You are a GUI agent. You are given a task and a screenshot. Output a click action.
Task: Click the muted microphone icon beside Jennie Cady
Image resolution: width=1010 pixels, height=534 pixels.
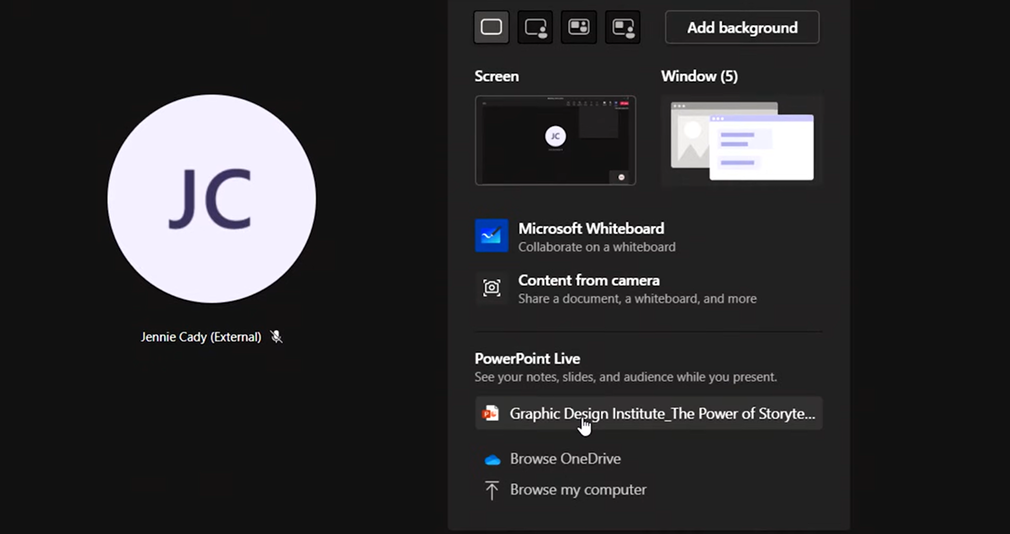[x=276, y=336]
